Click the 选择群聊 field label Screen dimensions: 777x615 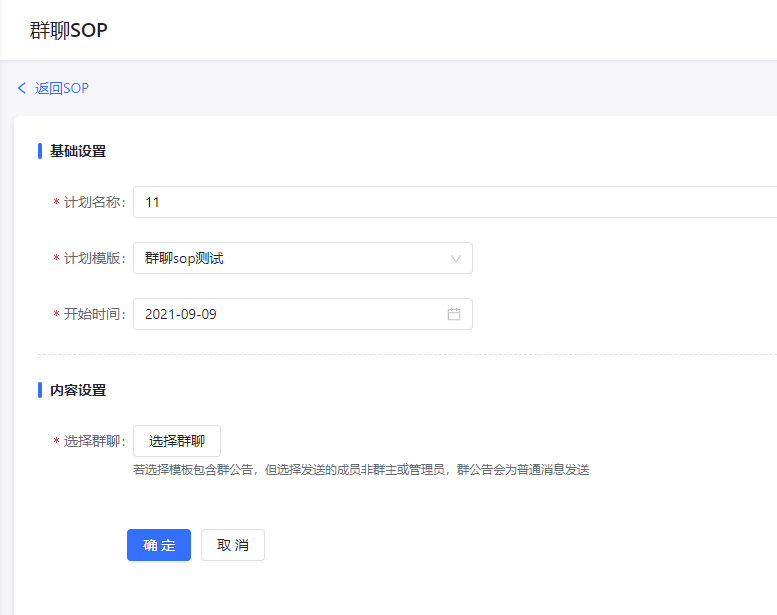(94, 441)
